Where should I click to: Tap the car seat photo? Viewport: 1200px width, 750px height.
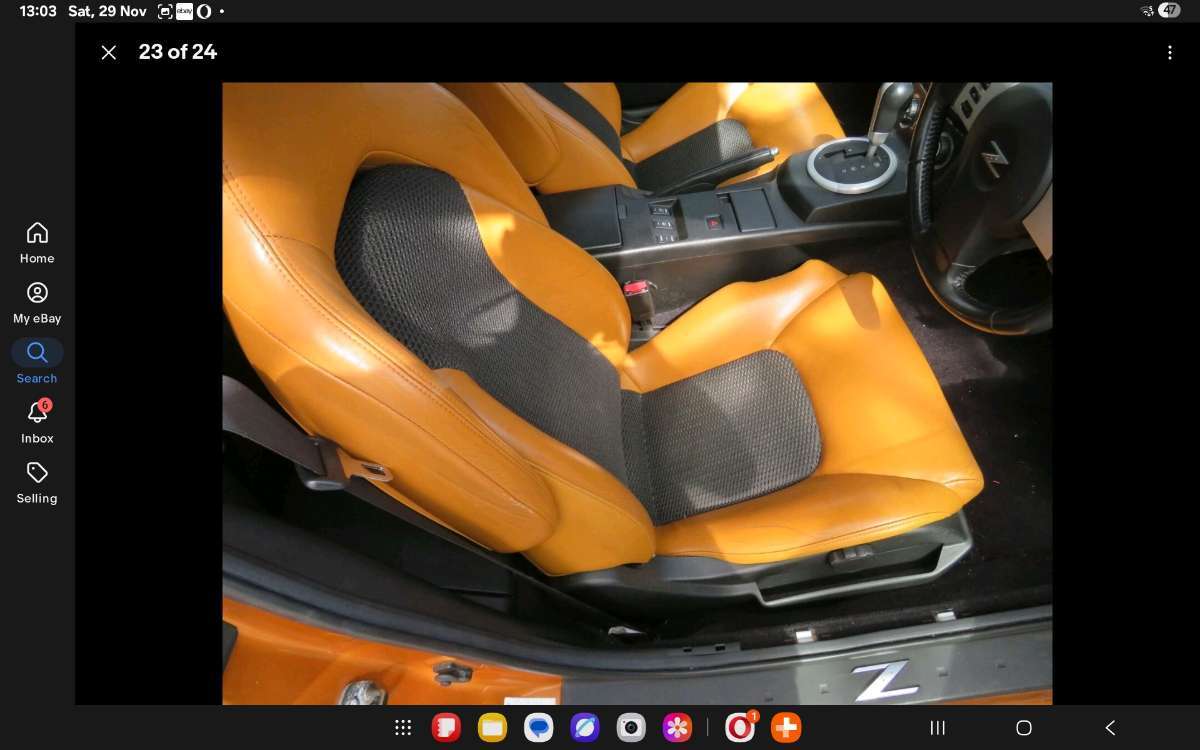pos(636,393)
